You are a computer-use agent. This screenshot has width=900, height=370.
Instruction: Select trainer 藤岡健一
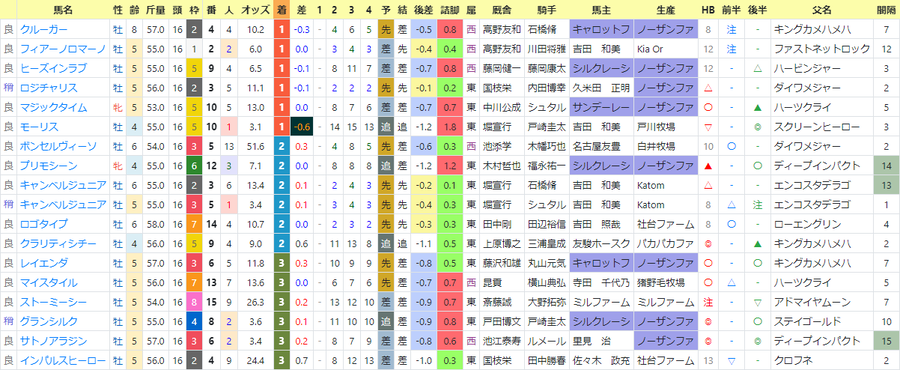point(502,68)
